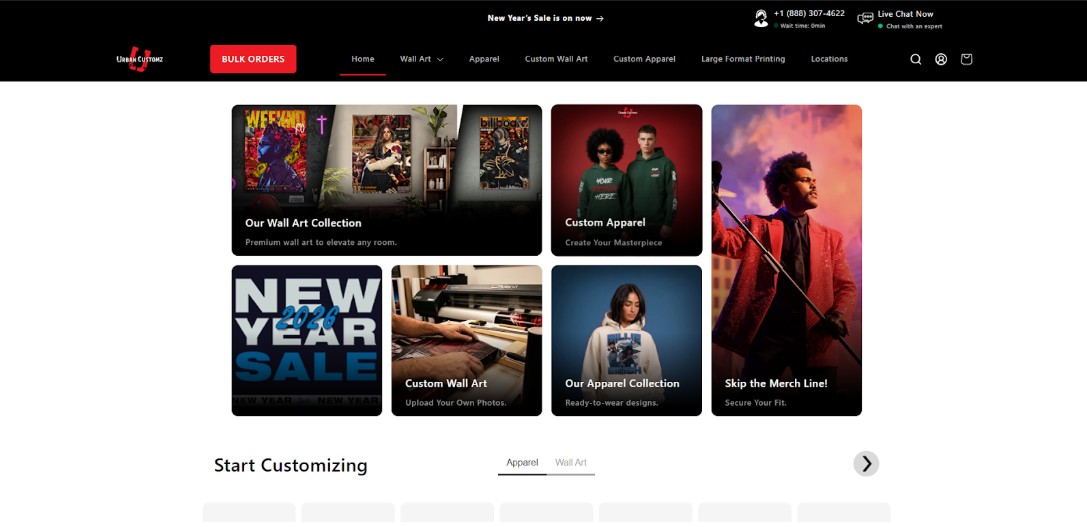Screen dimensions: 1087x527
Task: Open the search icon in header
Action: pos(916,59)
